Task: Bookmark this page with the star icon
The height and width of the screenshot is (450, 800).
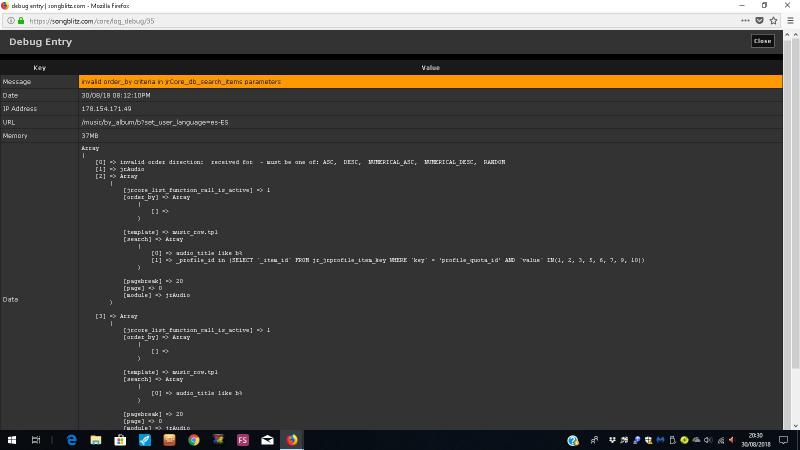Action: click(773, 21)
